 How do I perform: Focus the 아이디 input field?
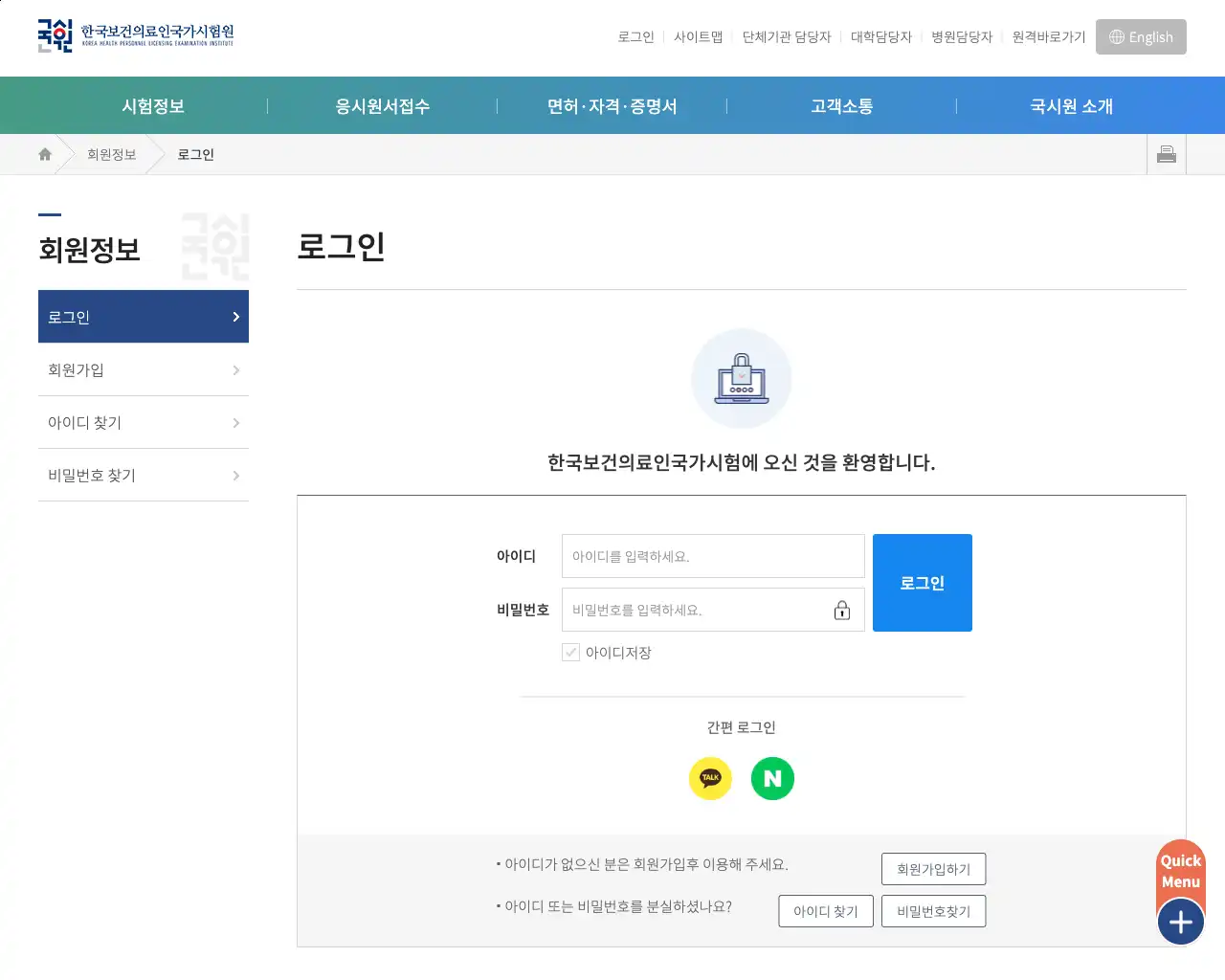(x=713, y=556)
